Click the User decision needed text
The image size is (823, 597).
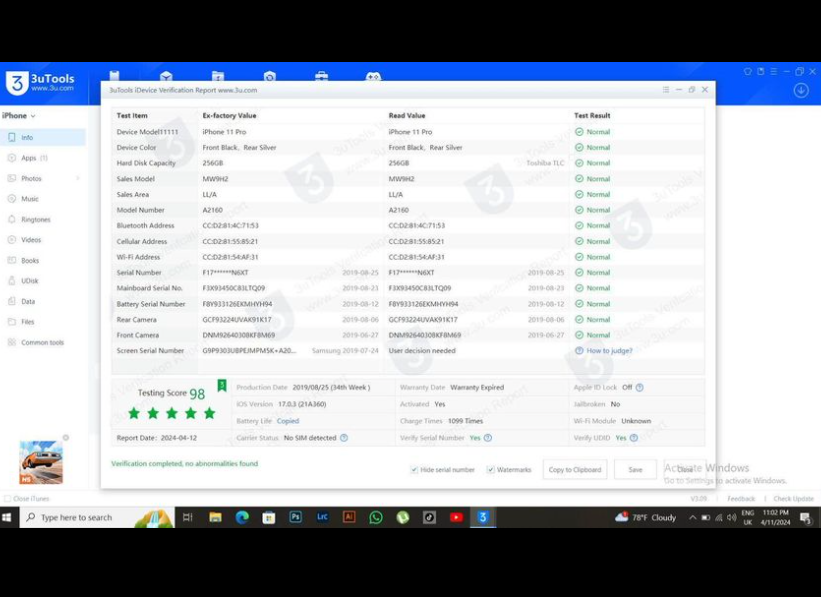422,351
